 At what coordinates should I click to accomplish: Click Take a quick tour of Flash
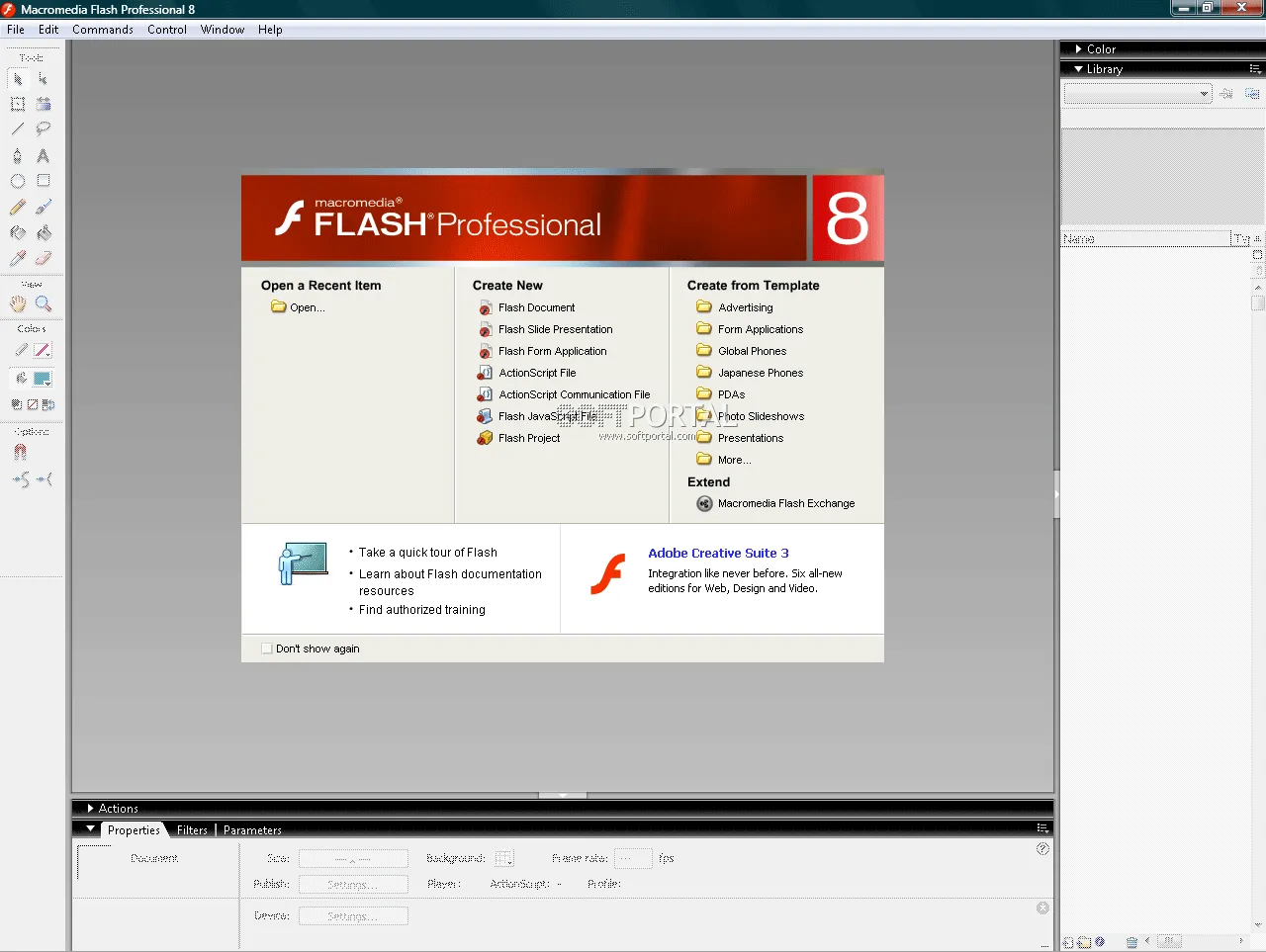coord(428,553)
